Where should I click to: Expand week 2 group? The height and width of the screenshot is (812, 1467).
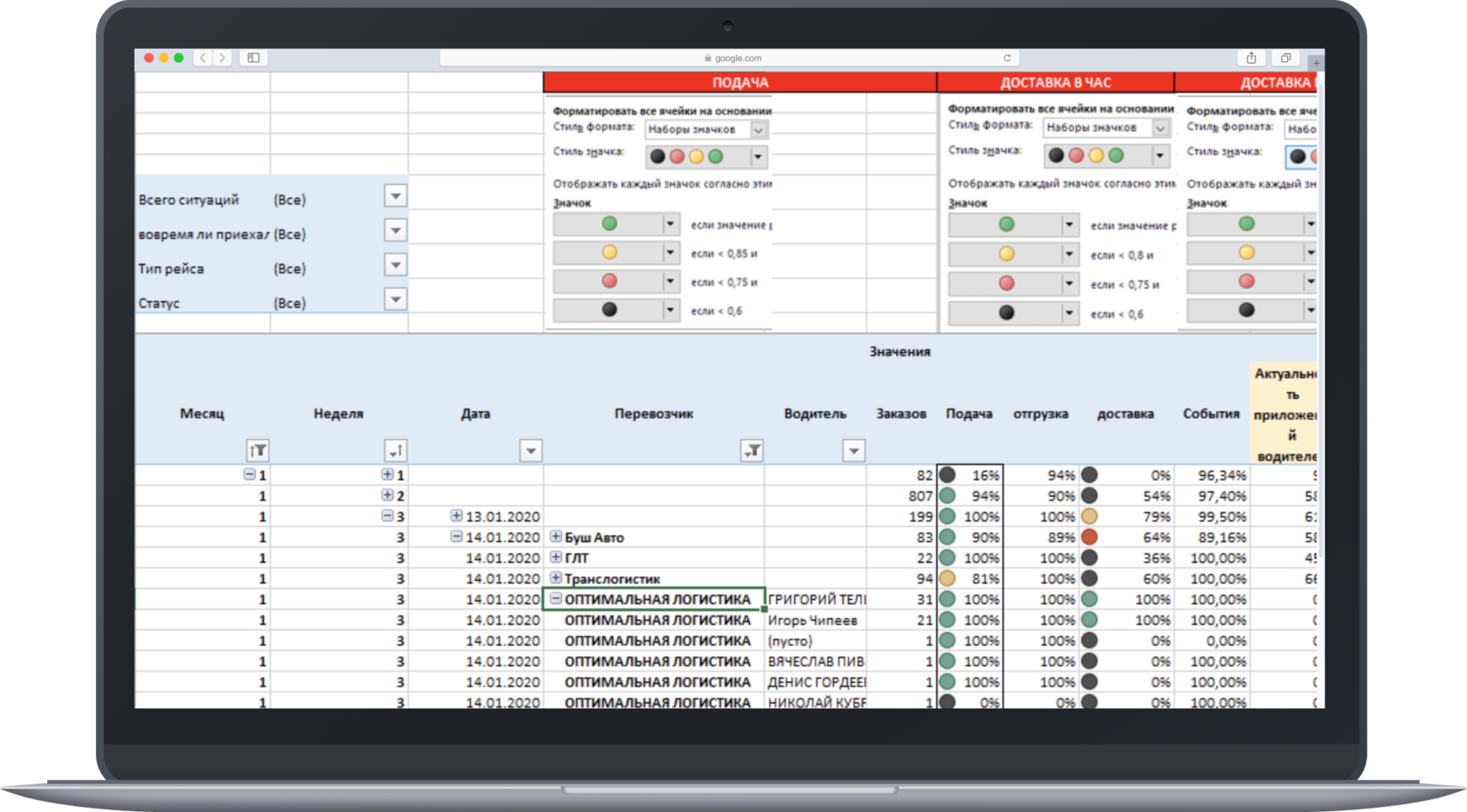[x=388, y=495]
